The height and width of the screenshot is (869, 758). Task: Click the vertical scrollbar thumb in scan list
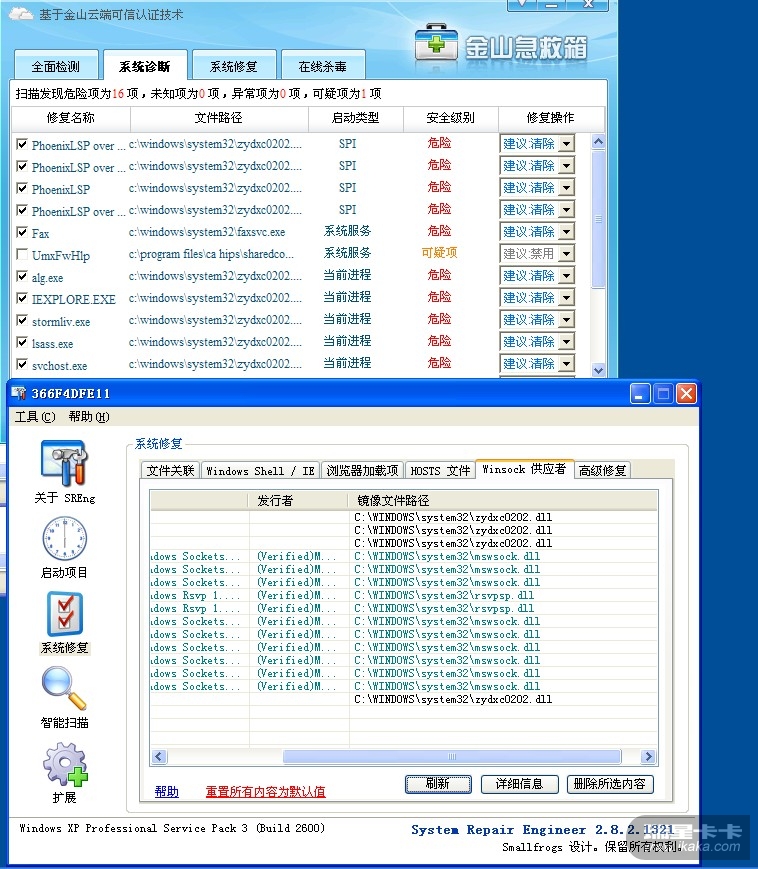(598, 218)
